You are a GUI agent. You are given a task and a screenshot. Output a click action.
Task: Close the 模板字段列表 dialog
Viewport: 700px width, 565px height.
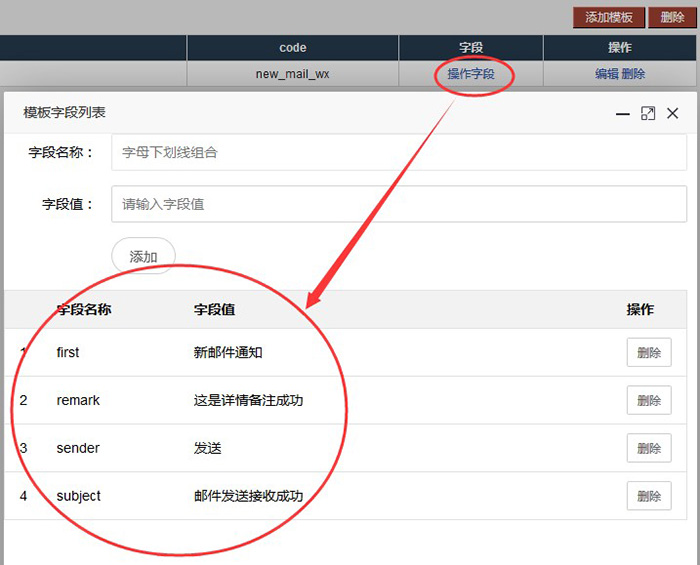(672, 113)
